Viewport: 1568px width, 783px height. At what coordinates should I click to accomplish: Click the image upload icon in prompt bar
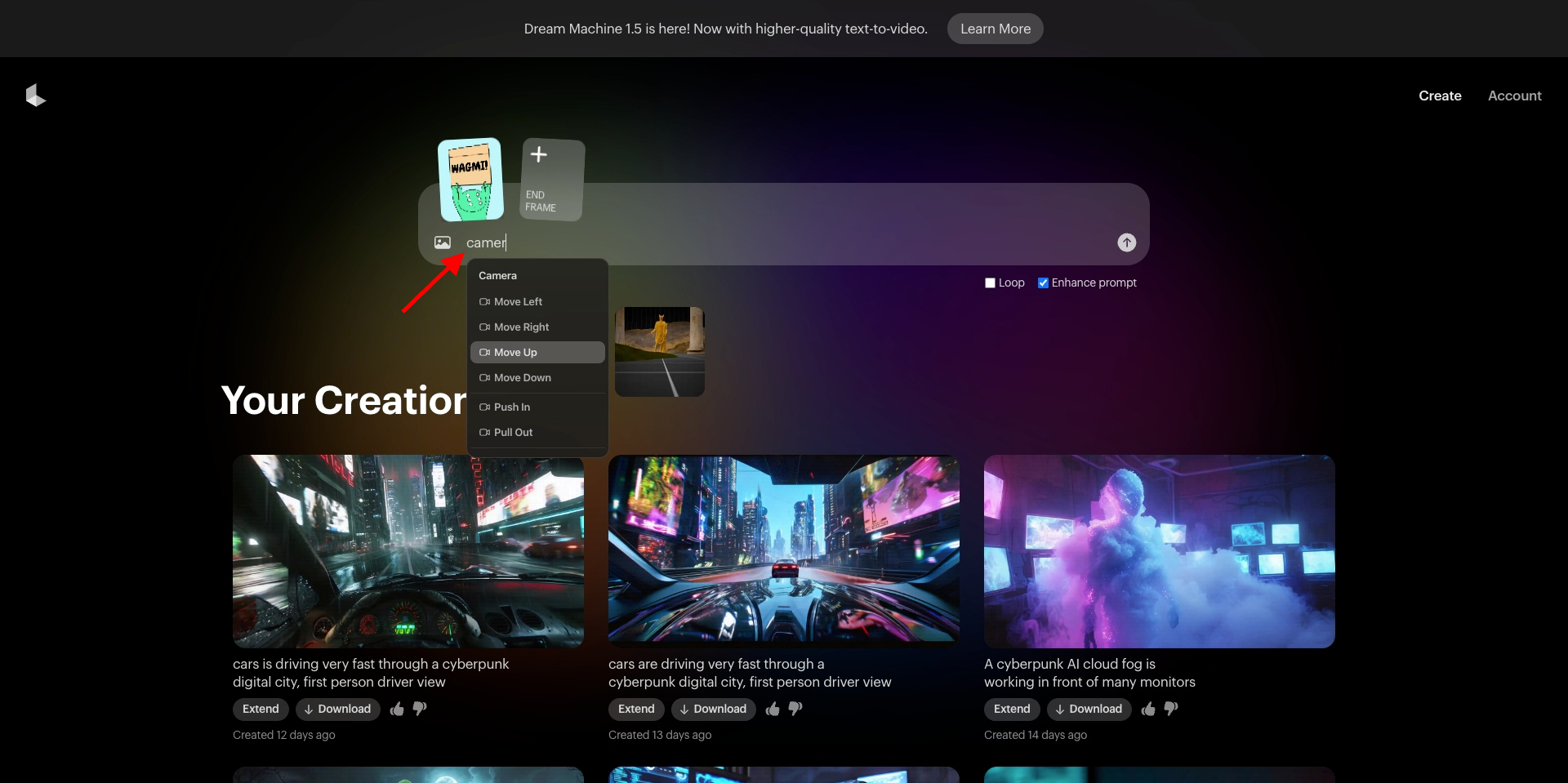coord(443,242)
